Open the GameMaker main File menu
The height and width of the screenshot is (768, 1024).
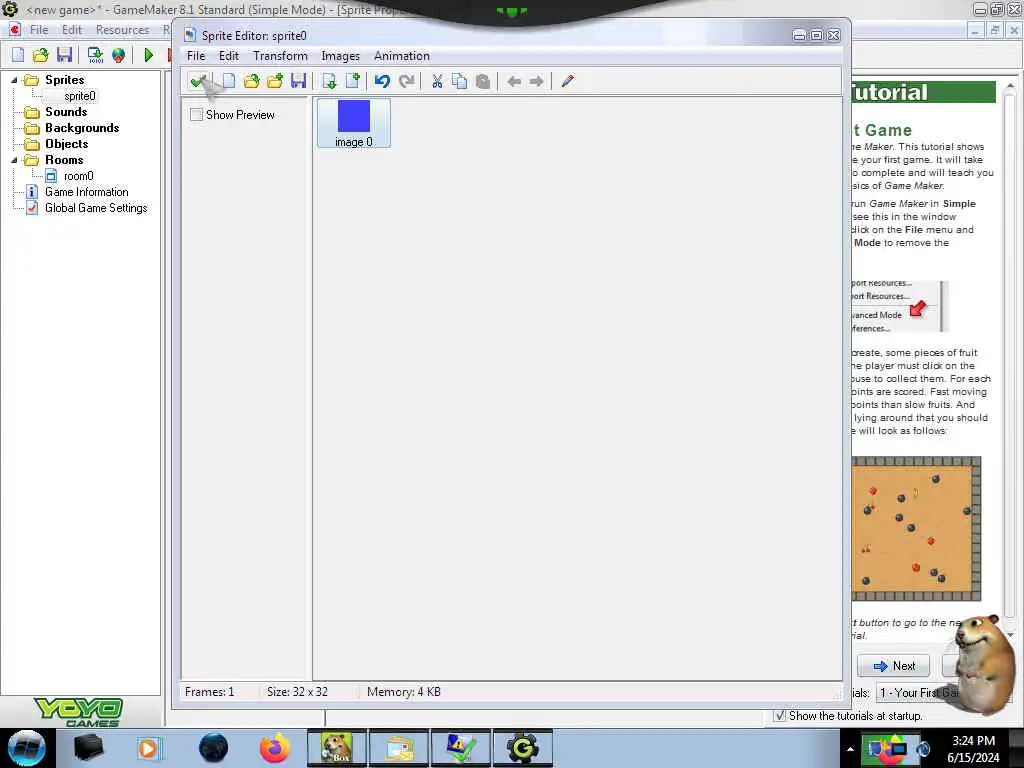[x=39, y=30]
